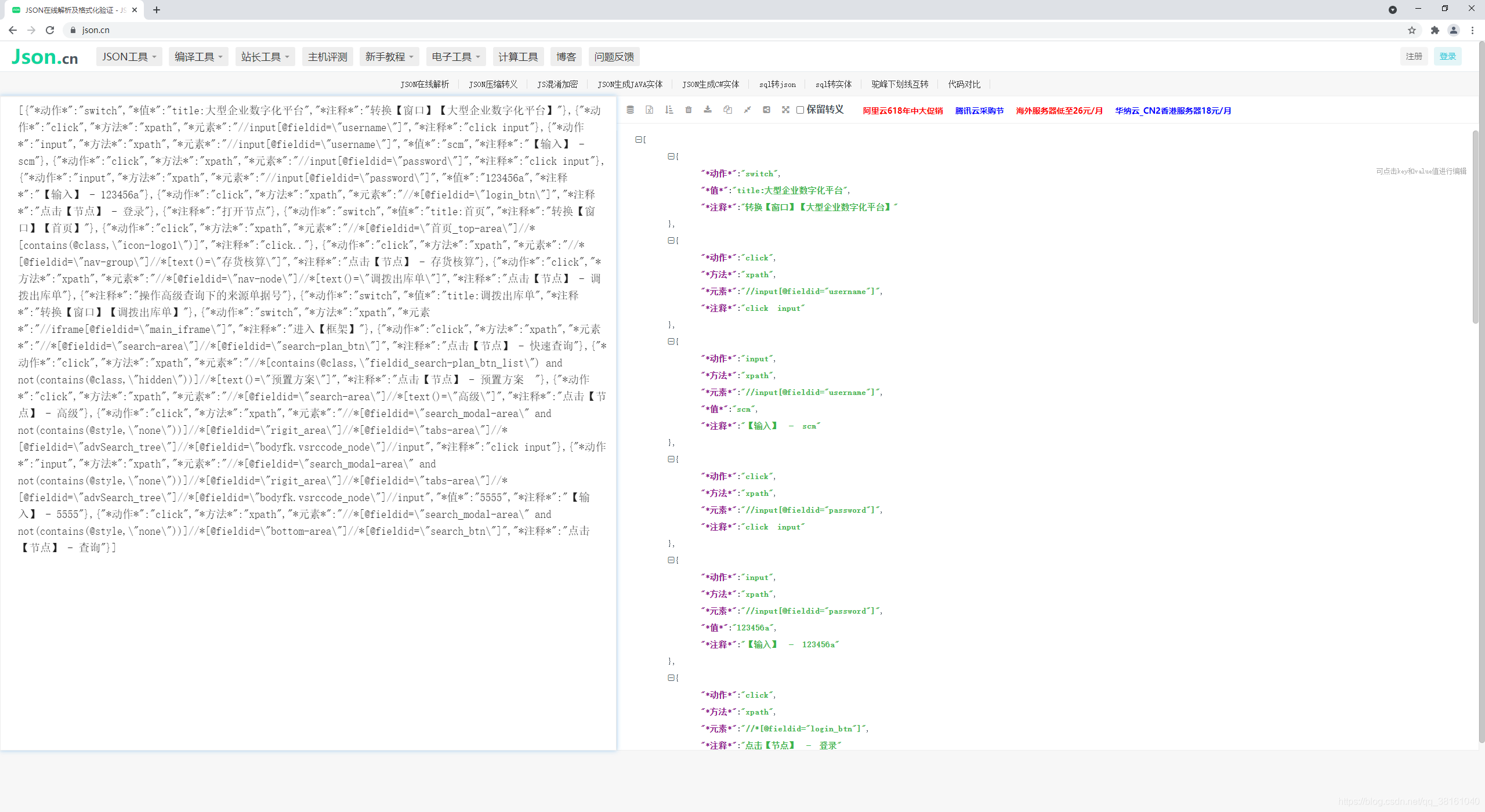Collapse the first switch object node

point(671,156)
